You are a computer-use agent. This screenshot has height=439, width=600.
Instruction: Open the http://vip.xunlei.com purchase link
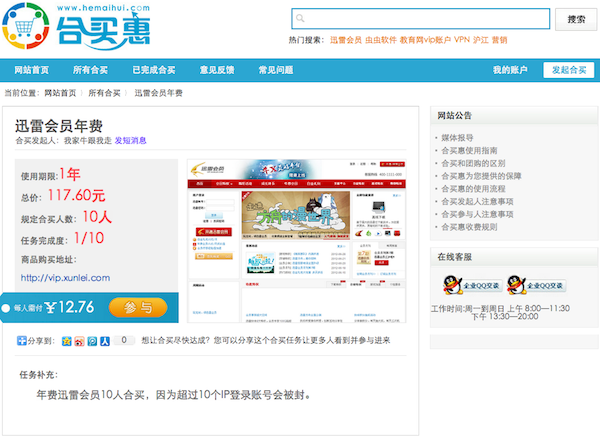(x=65, y=278)
